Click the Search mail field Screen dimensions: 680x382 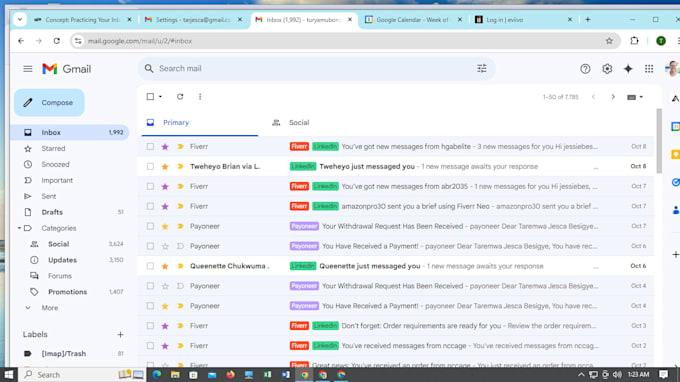pos(317,69)
